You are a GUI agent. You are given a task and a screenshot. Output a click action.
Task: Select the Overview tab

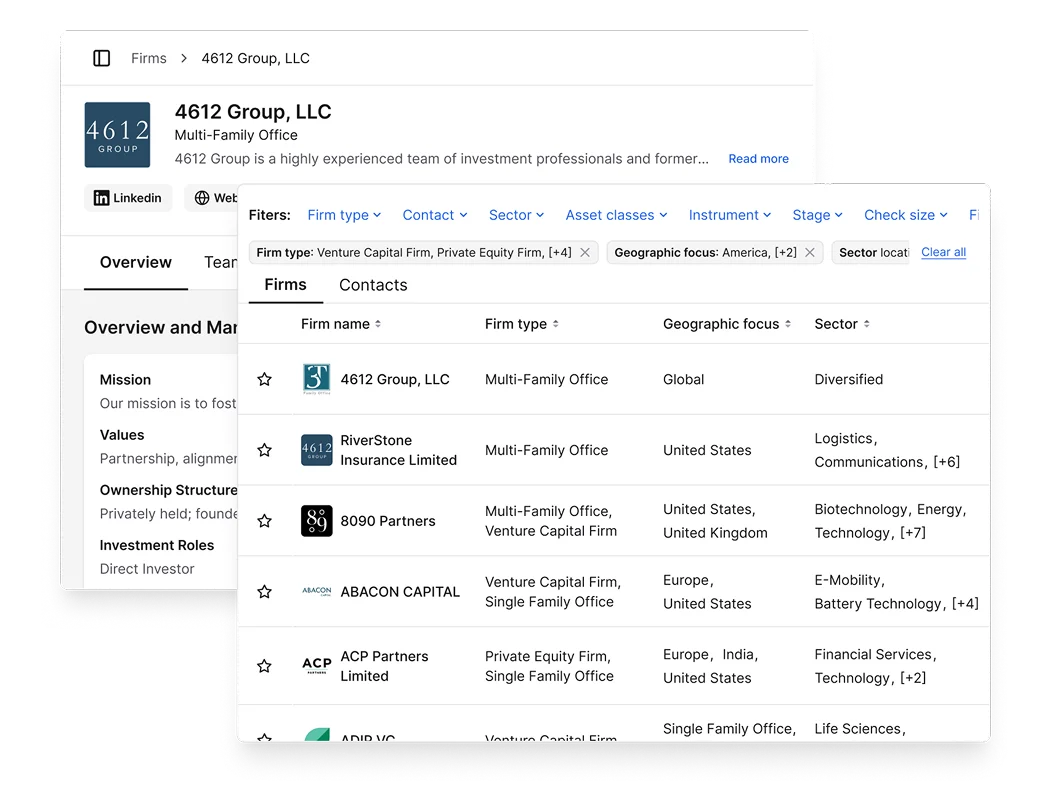pos(135,262)
